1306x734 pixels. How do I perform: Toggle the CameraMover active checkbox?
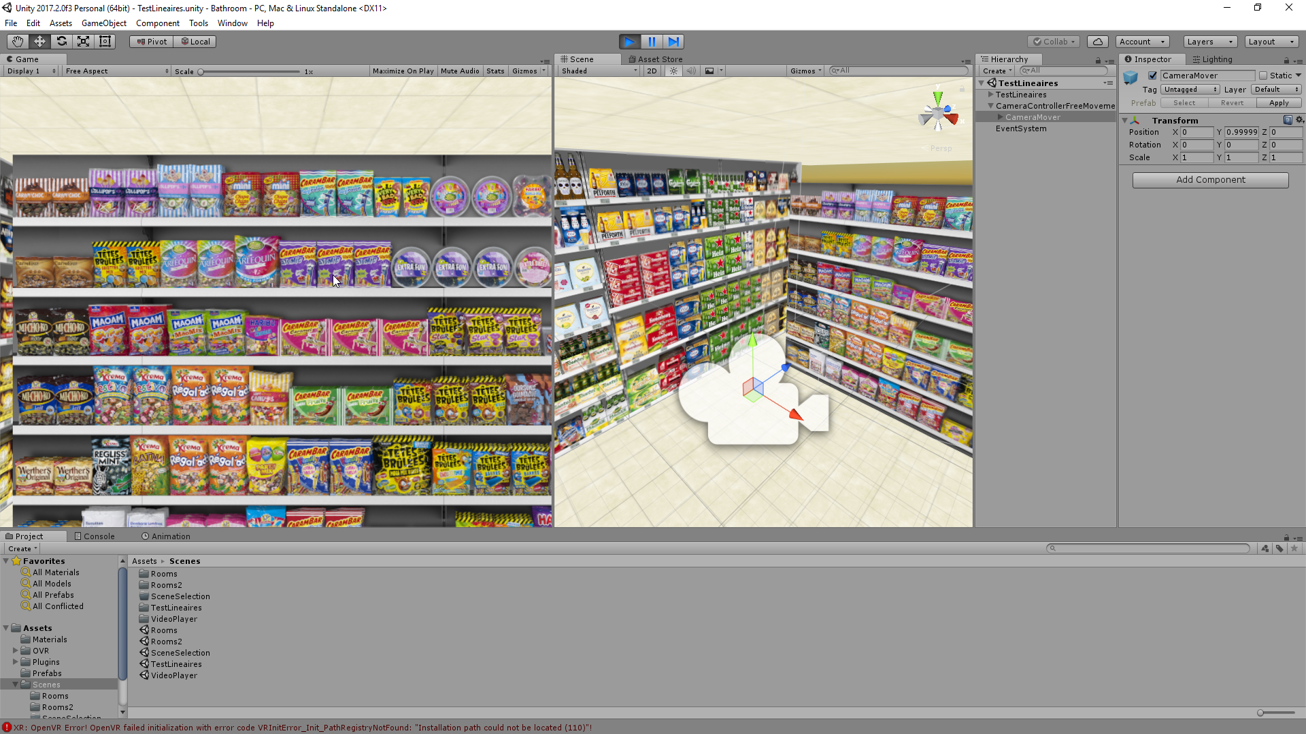click(1152, 76)
